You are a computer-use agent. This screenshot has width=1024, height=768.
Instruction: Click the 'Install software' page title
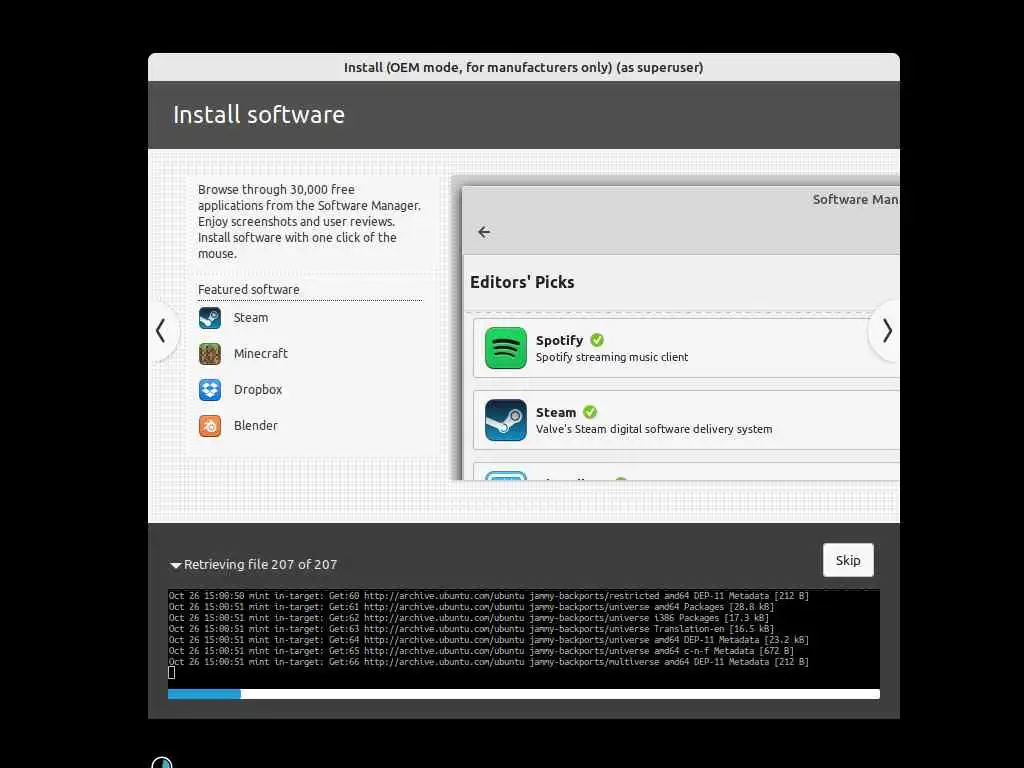pyautogui.click(x=259, y=115)
